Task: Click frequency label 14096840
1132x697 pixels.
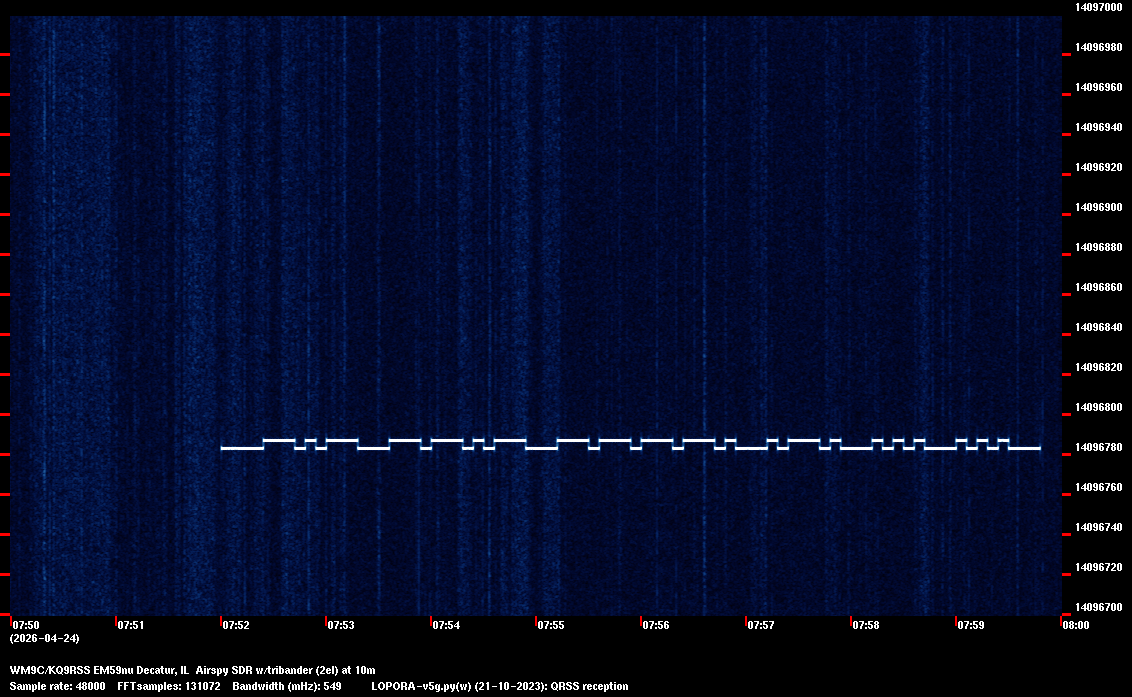Action: (1099, 327)
